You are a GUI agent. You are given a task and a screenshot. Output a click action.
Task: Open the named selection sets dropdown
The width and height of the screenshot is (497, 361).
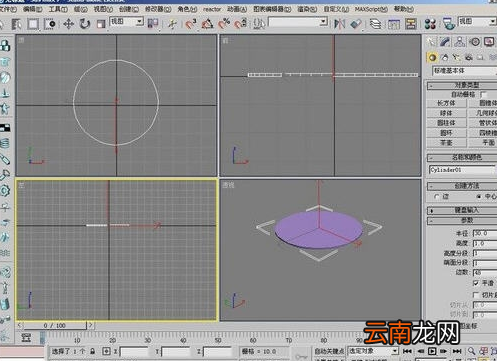pyautogui.click(x=298, y=22)
